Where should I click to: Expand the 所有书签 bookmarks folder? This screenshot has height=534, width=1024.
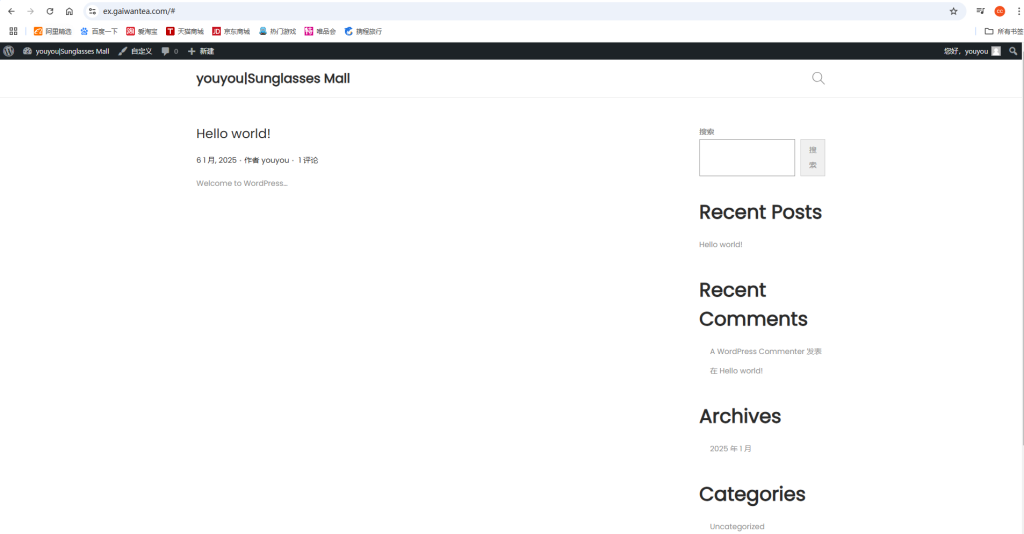[1003, 31]
